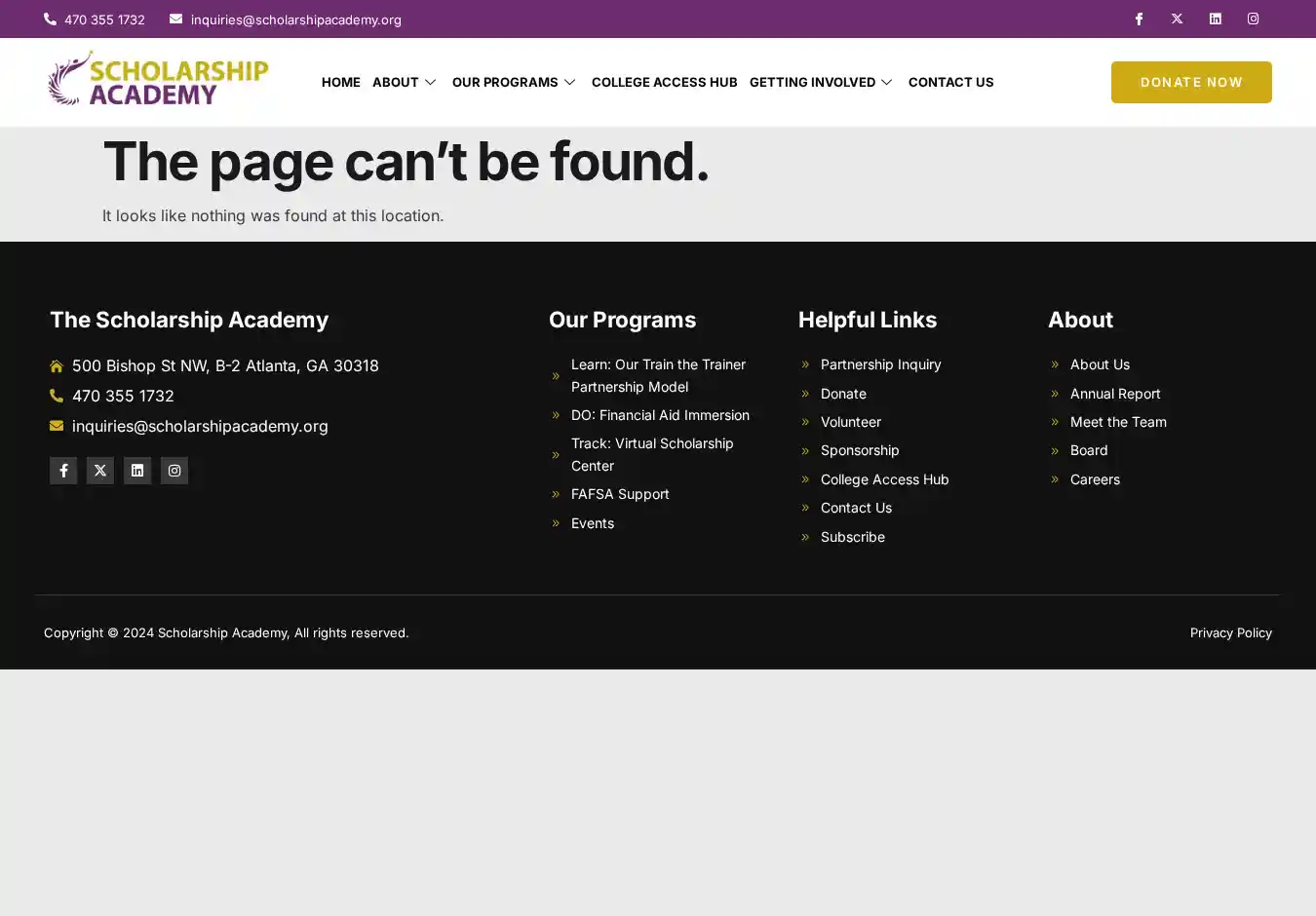Open the footer X social icon
Image resolution: width=1316 pixels, height=916 pixels.
click(100, 471)
